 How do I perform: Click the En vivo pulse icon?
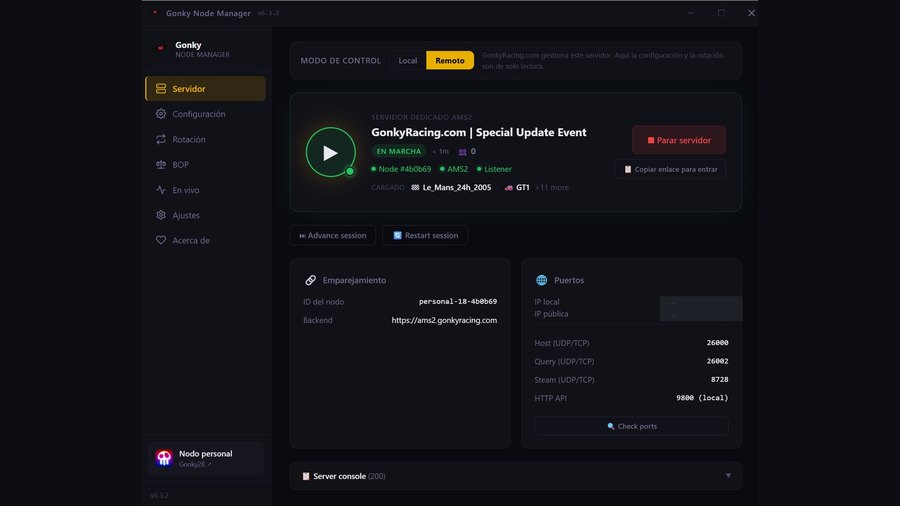point(161,190)
